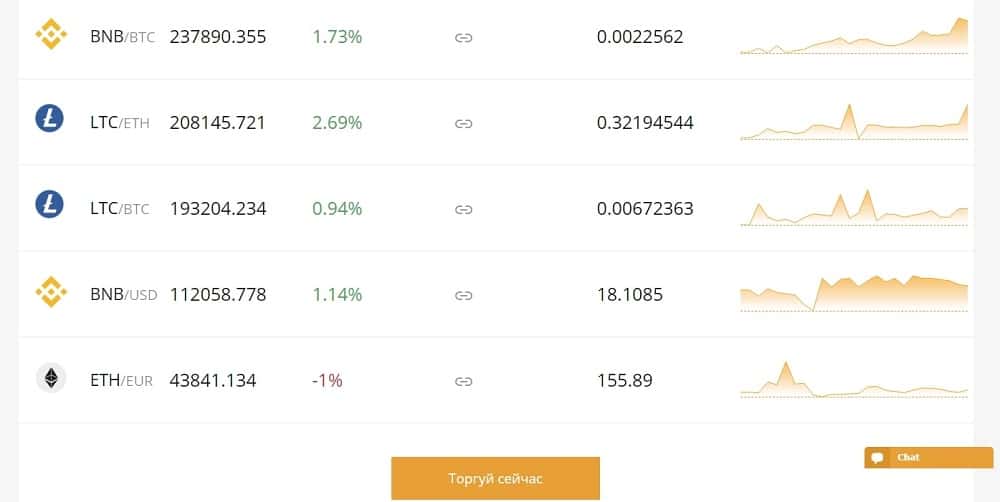
Task: Click the Торгуй сейчас button
Action: [x=495, y=478]
